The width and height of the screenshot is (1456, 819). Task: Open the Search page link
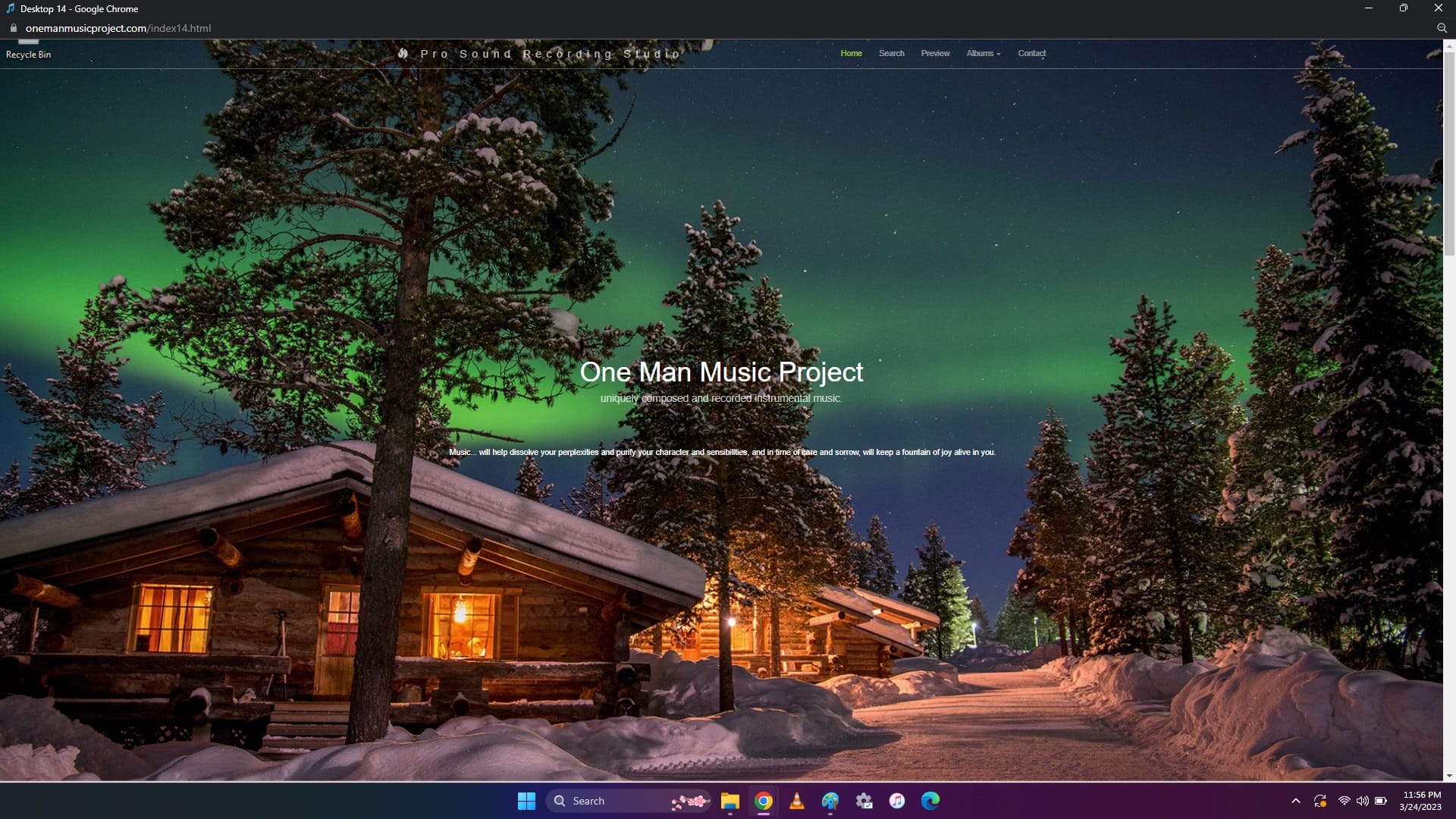[x=891, y=53]
